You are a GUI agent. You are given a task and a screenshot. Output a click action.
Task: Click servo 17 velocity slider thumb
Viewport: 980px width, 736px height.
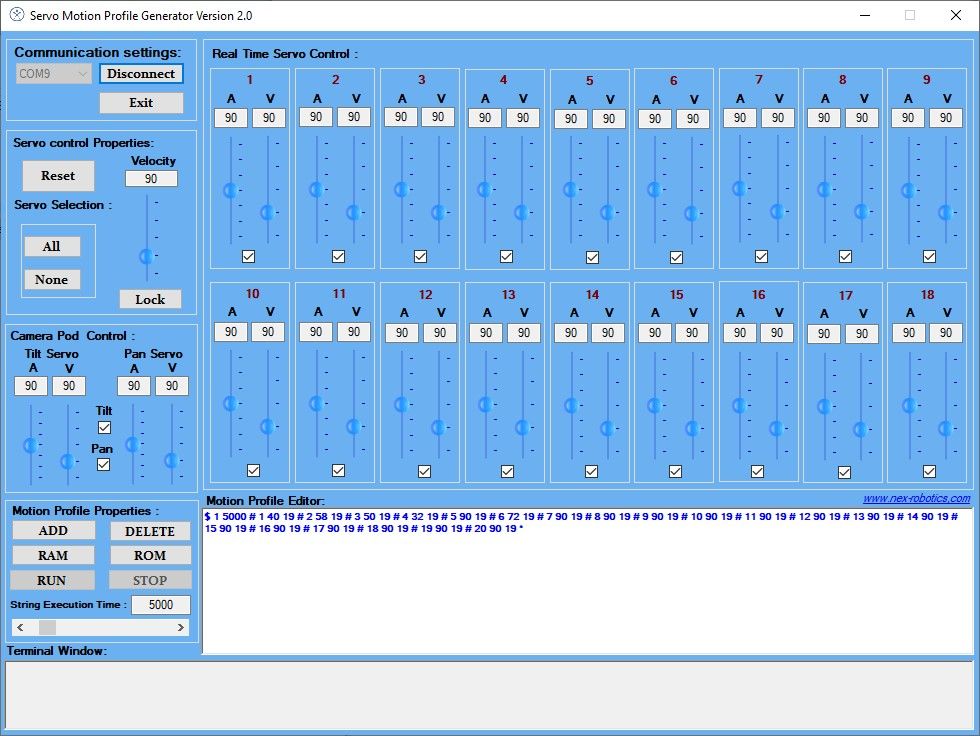coord(861,429)
